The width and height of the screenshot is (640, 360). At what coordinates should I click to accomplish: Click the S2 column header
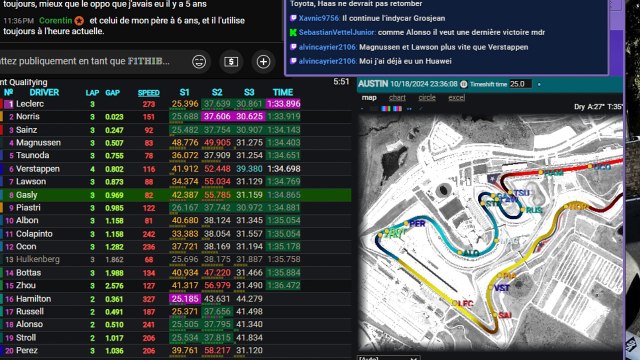click(217, 92)
